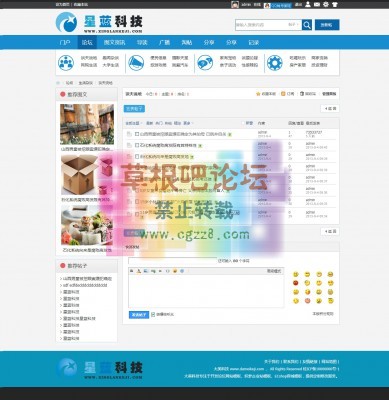Insert the red angry emoticon
This screenshot has width=389, height=400.
[x=295, y=283]
